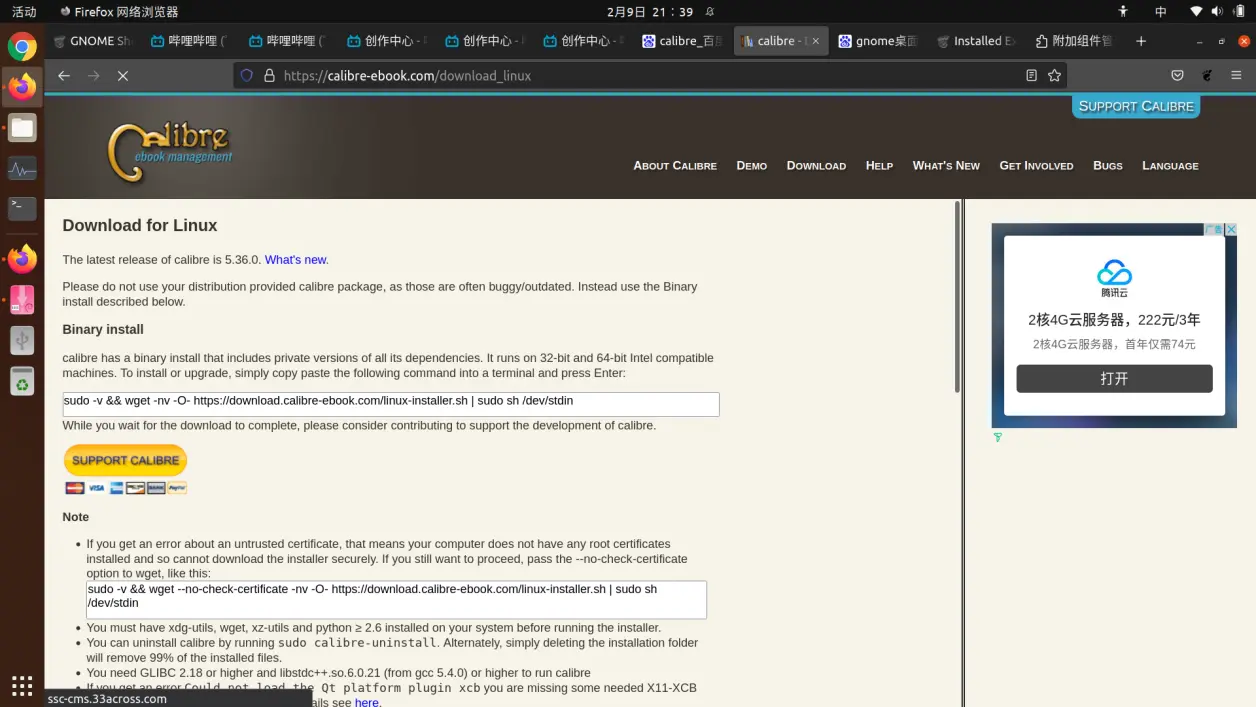Click the GNOME Shell extension foot icon
This screenshot has height=707, width=1256.
tap(1207, 75)
